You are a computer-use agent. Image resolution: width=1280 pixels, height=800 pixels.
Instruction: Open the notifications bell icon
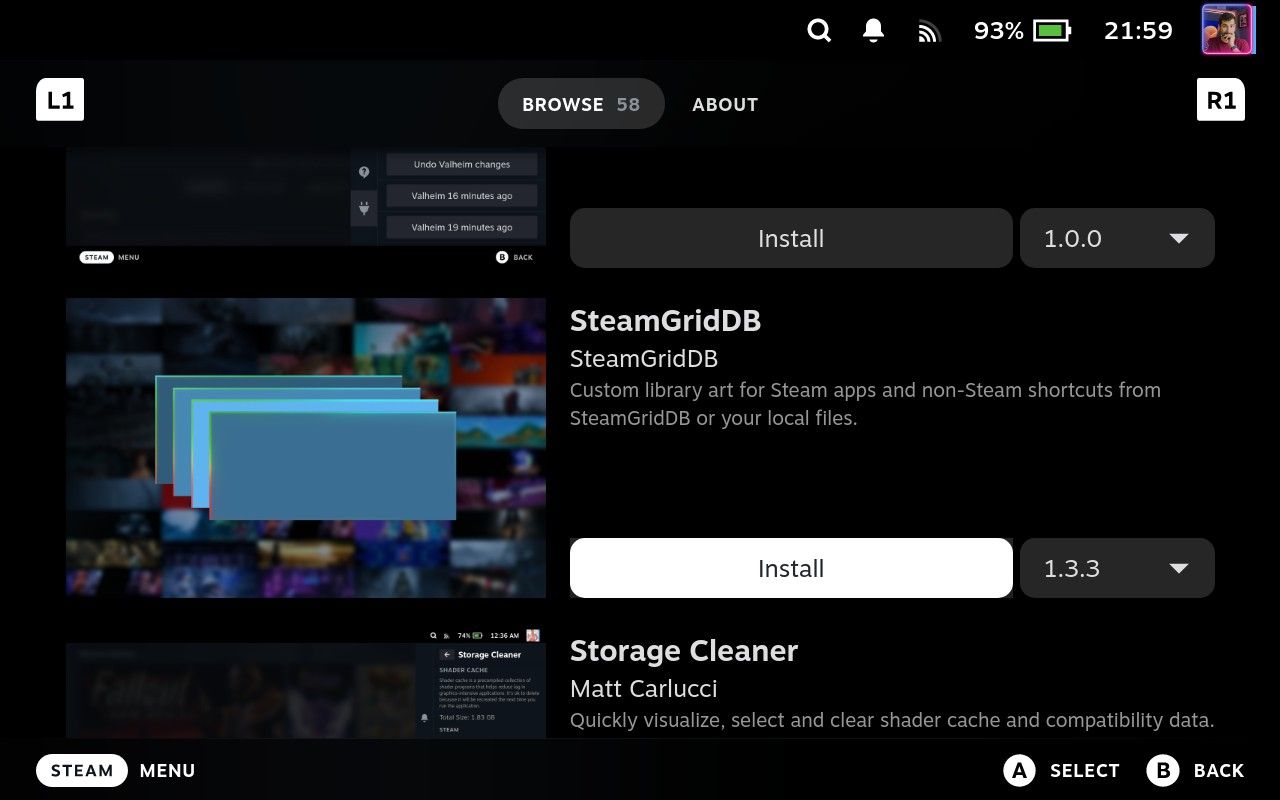[x=873, y=31]
